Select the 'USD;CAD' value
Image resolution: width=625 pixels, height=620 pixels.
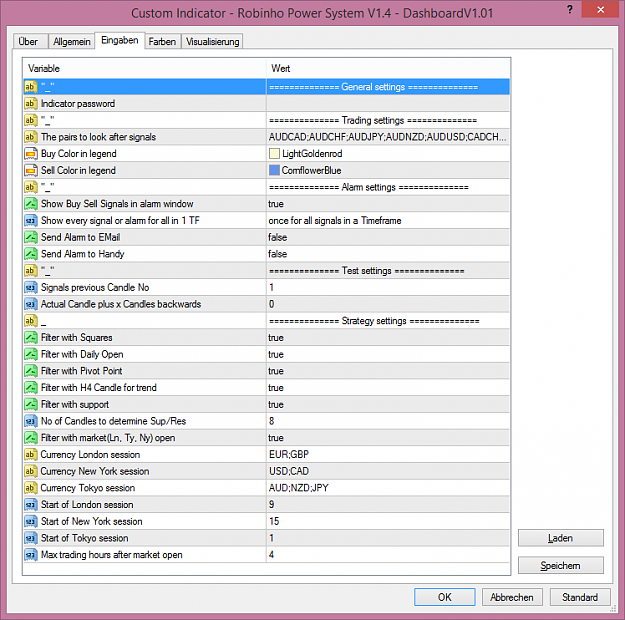pos(388,471)
